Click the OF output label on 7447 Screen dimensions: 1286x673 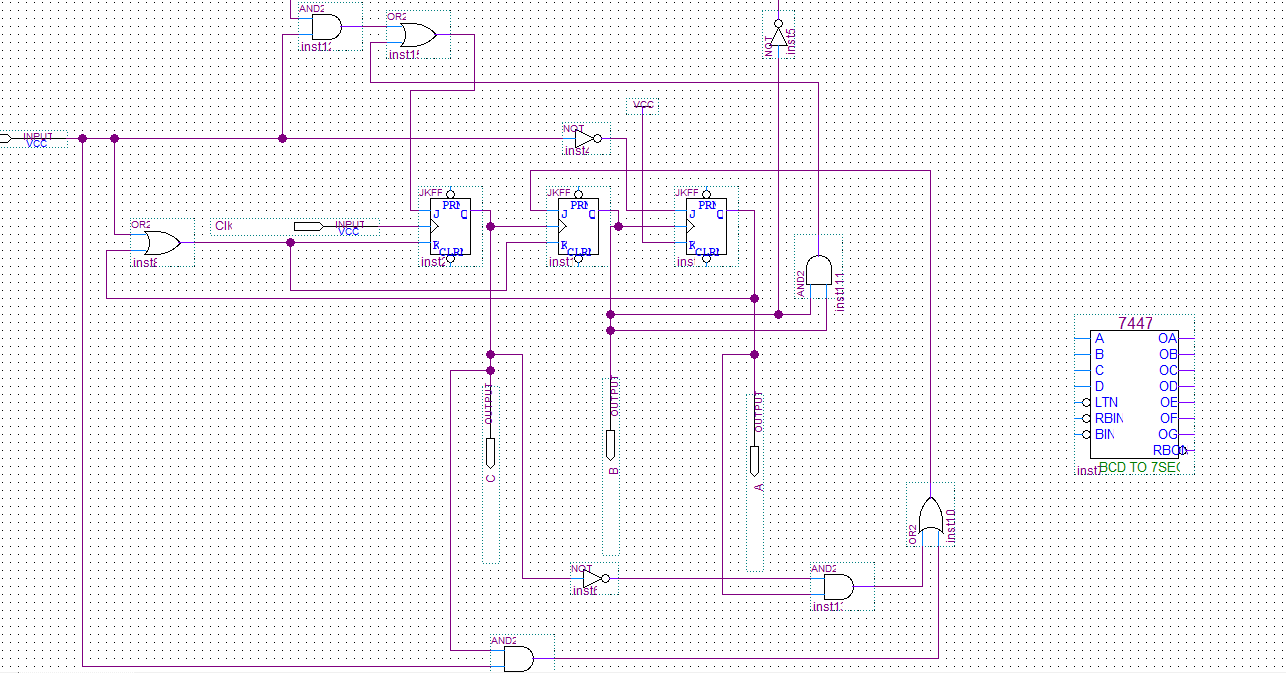1167,418
